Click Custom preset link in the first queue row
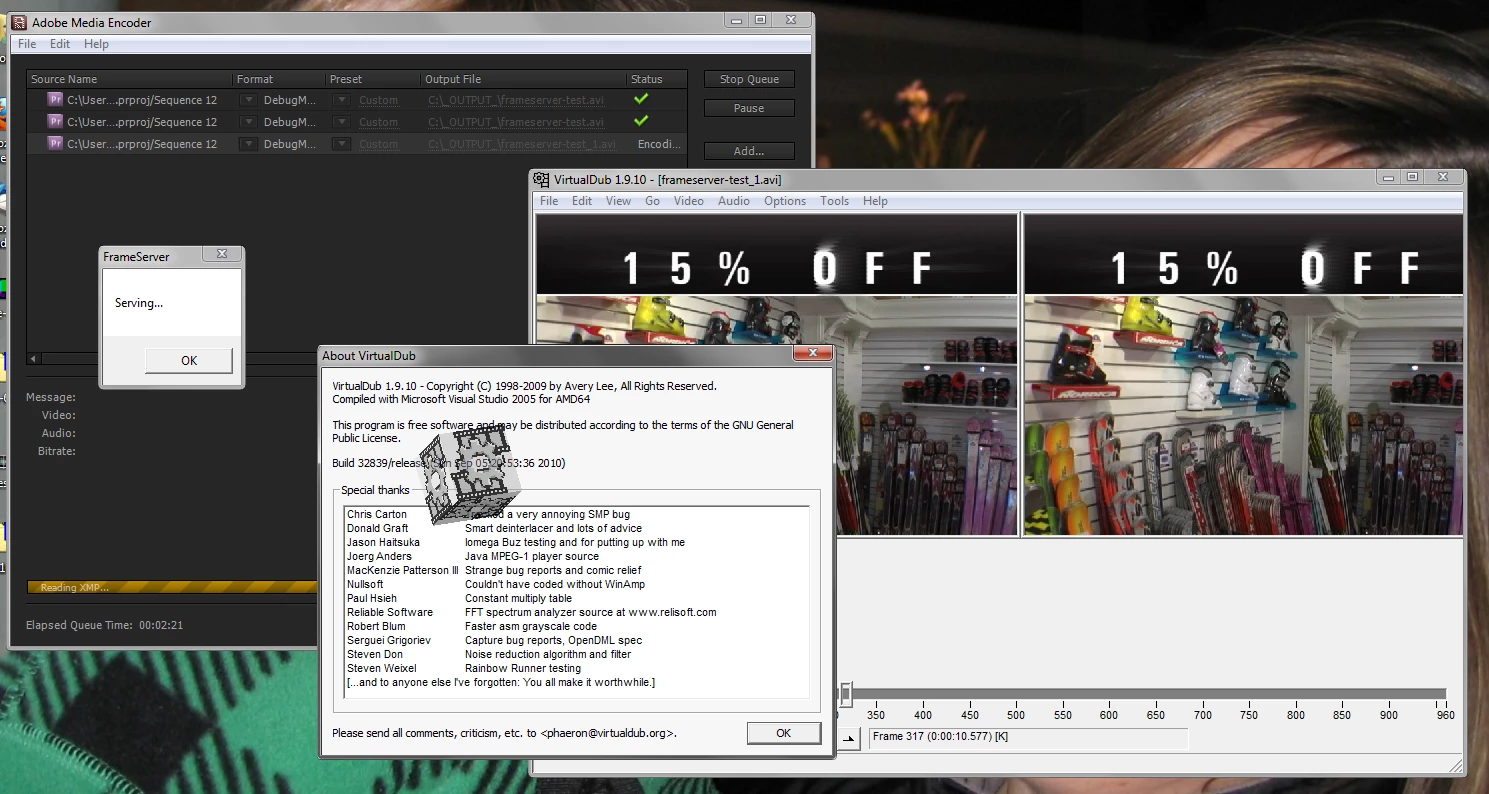Viewport: 1489px width, 794px height. coord(379,100)
